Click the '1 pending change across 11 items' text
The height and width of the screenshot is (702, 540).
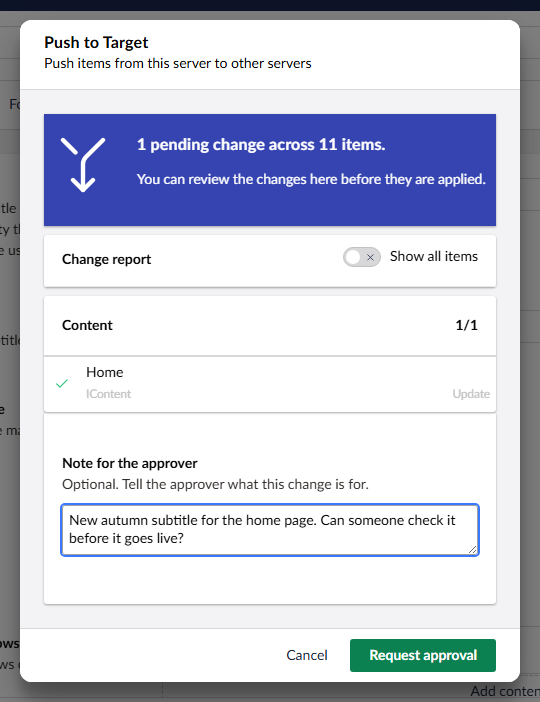[261, 145]
